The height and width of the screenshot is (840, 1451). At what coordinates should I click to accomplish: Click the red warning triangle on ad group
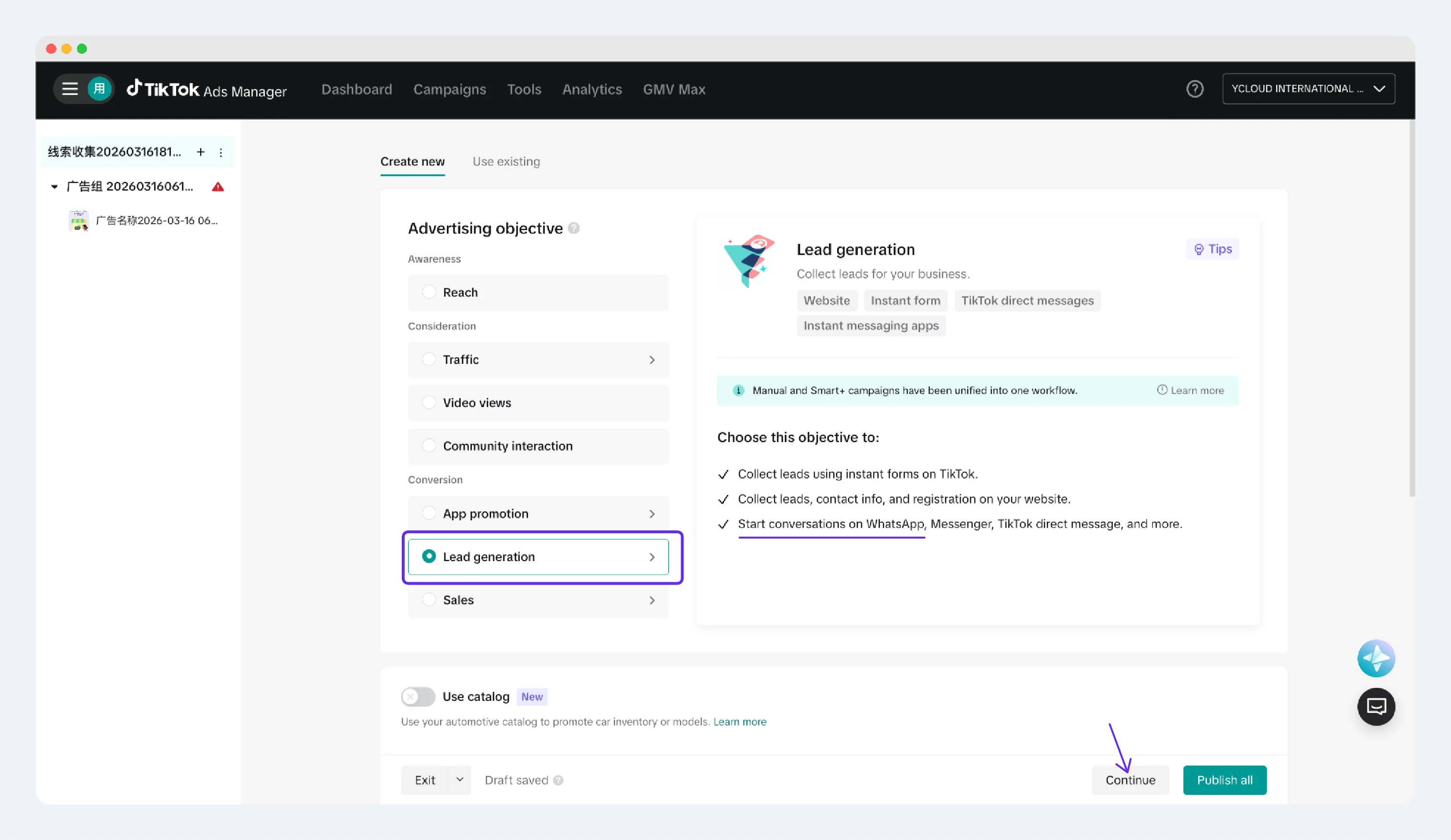pos(217,187)
